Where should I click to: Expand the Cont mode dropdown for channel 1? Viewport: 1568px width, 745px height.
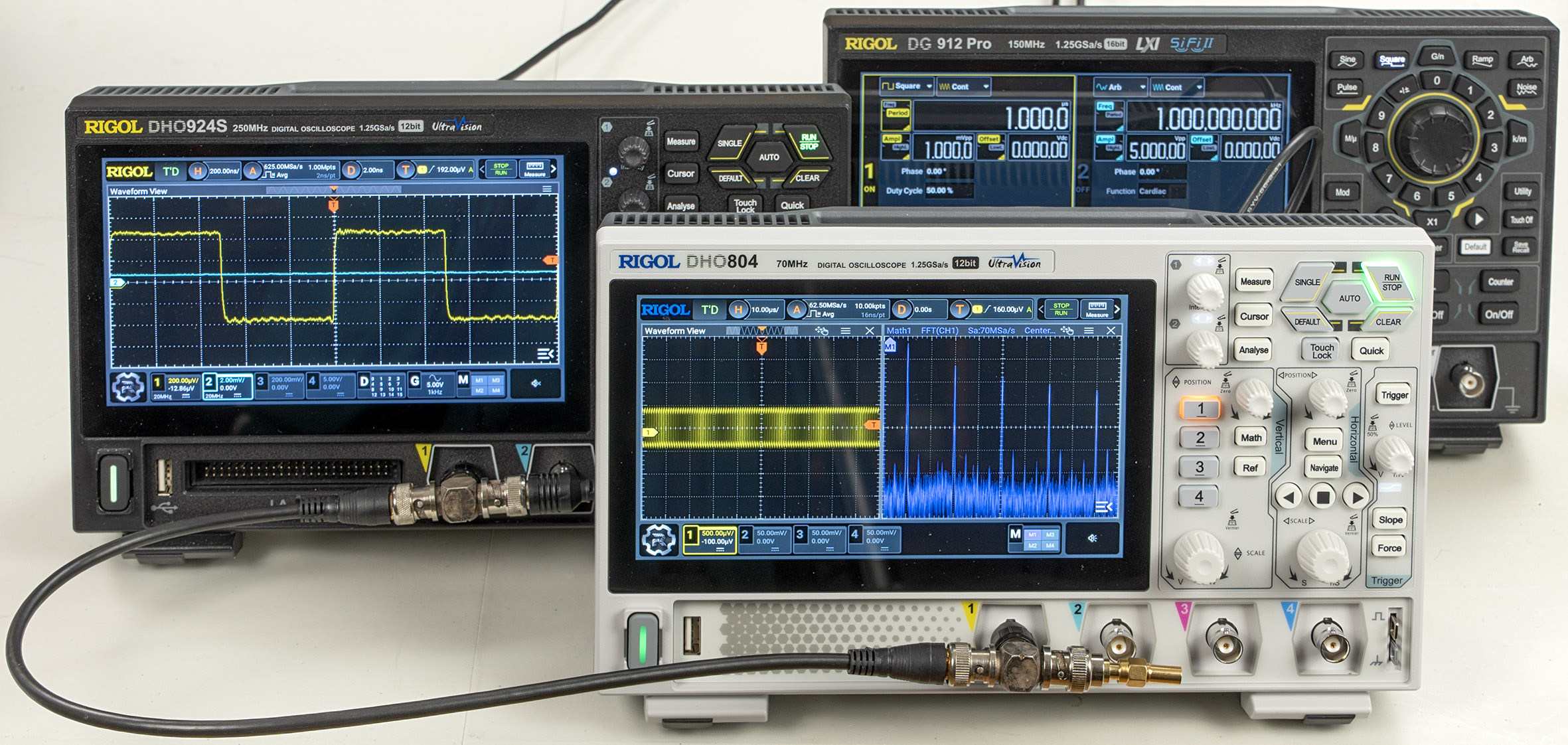pos(963,86)
